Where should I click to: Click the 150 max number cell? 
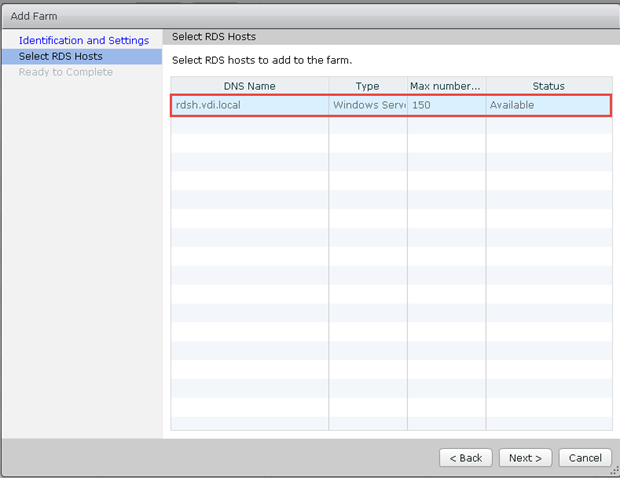(446, 105)
